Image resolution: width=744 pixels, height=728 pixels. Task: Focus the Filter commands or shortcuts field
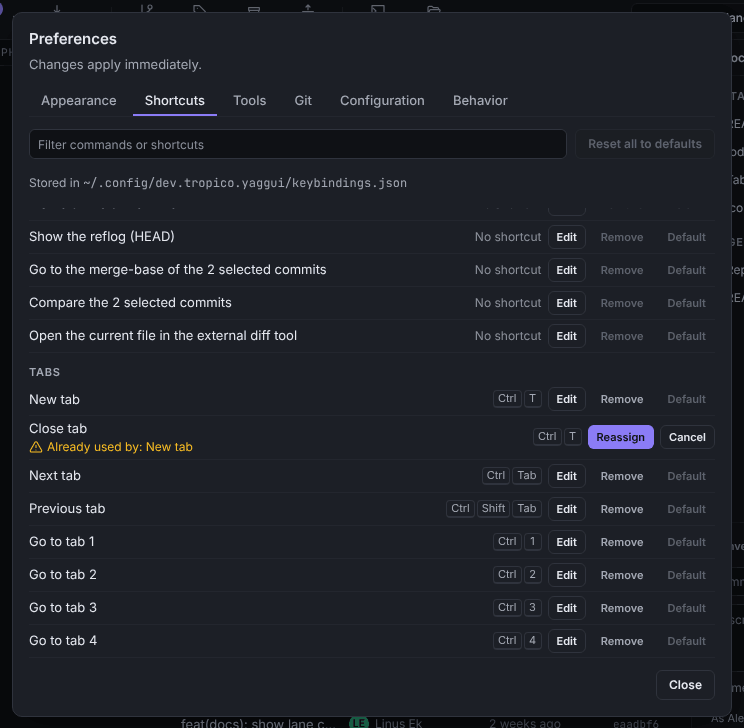298,144
